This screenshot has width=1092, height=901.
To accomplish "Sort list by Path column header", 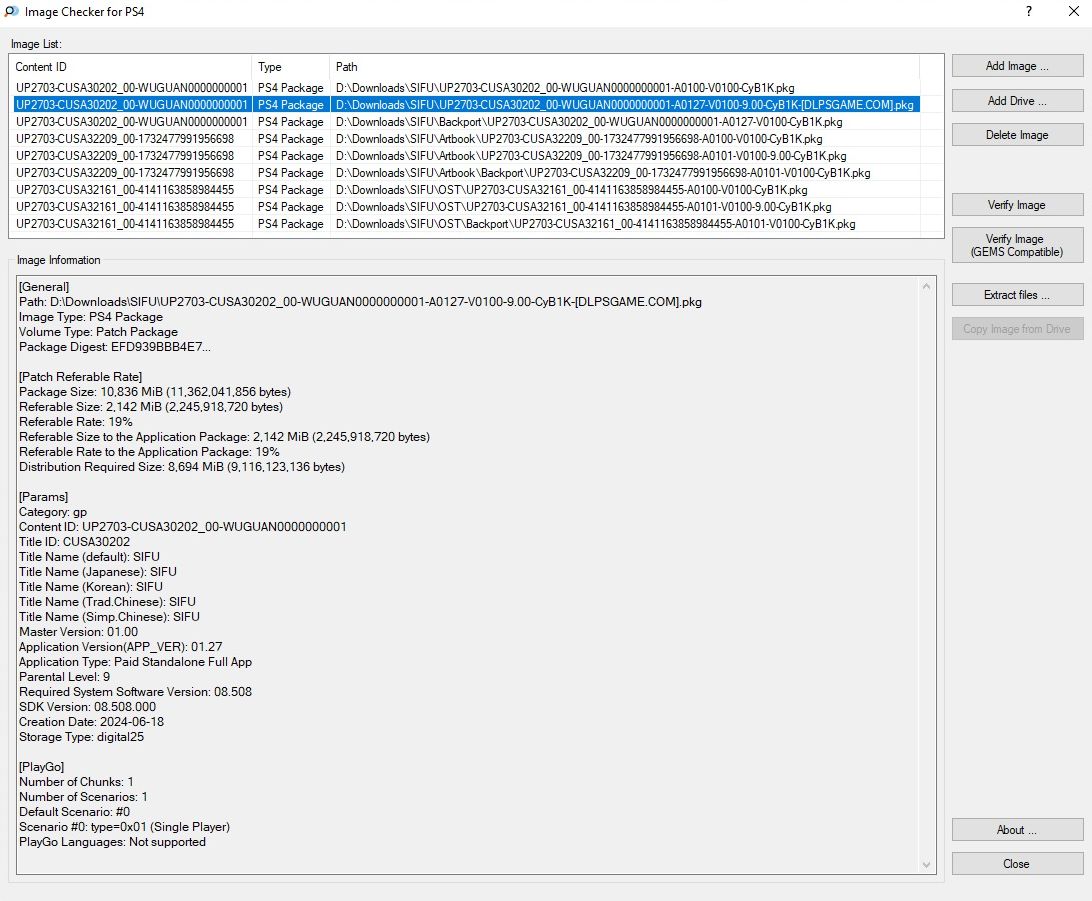I will 625,67.
